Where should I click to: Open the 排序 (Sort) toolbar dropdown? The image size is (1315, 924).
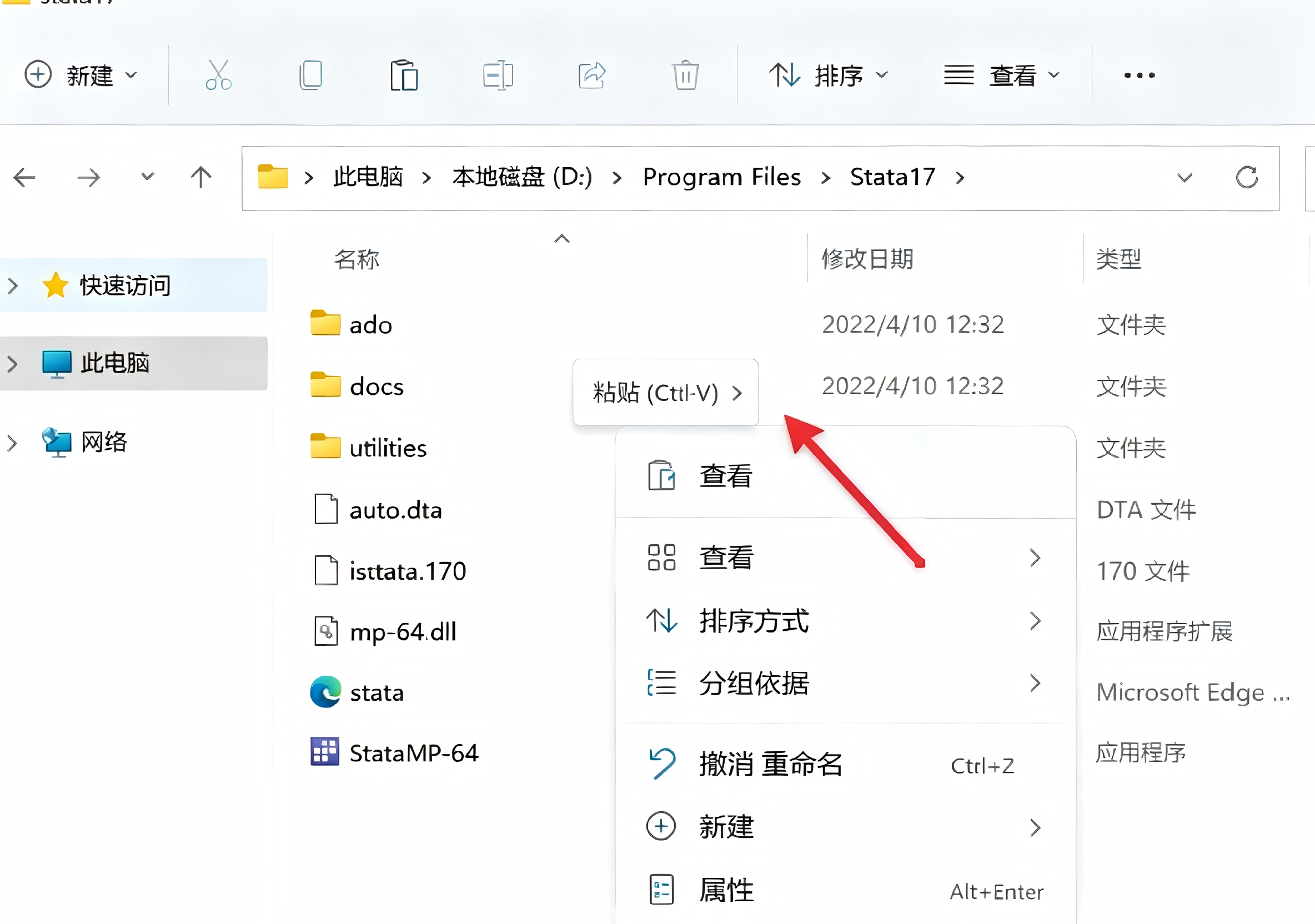click(x=828, y=75)
